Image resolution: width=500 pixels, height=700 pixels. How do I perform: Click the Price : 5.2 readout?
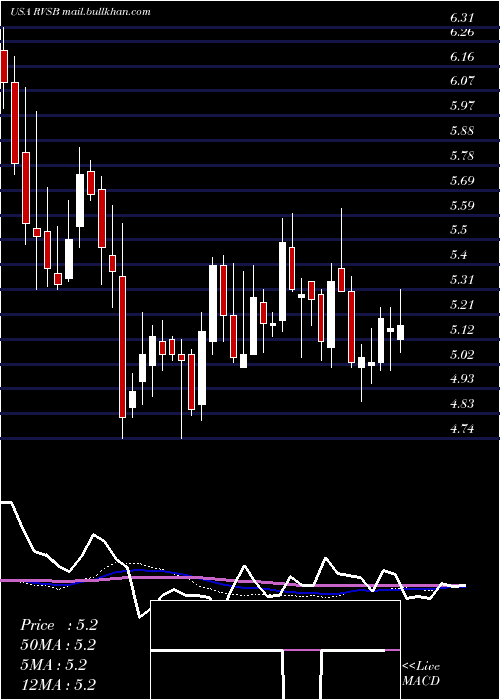click(x=58, y=625)
